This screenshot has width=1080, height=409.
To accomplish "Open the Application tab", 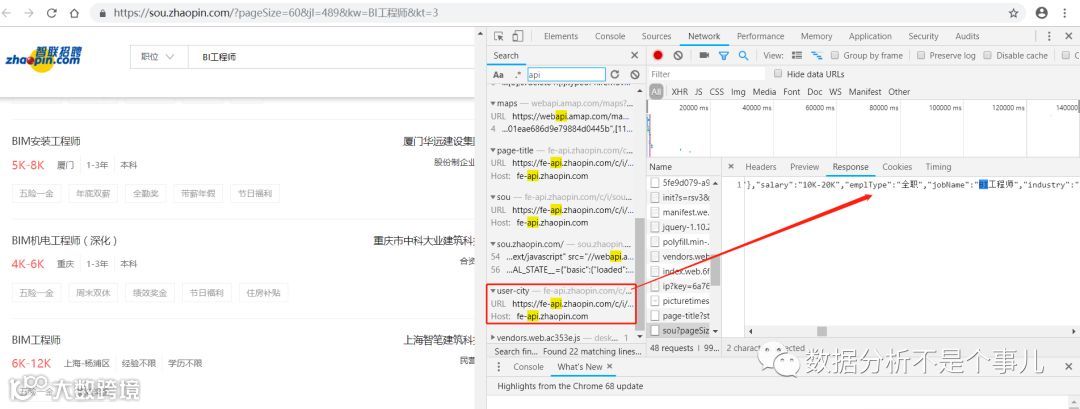I will [x=870, y=36].
